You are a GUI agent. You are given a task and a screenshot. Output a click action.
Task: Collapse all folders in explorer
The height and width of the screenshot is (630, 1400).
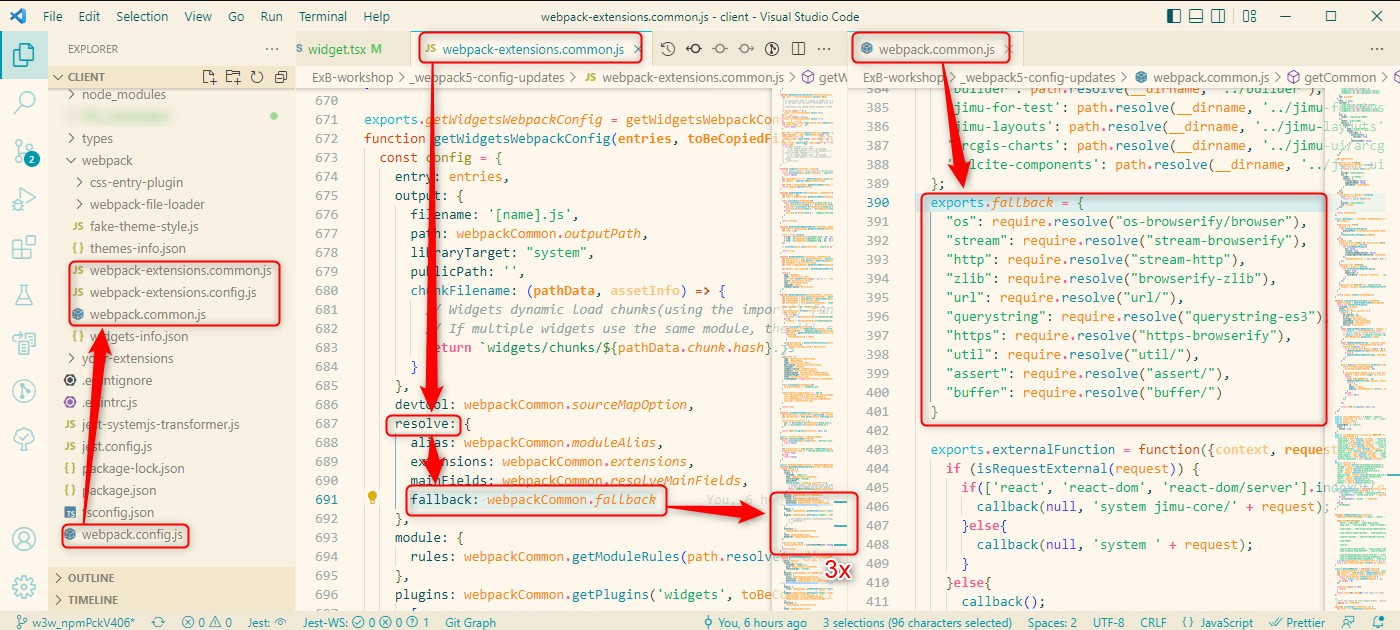(x=281, y=77)
